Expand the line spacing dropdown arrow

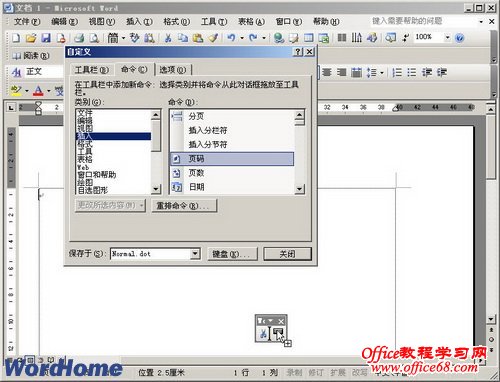point(382,72)
